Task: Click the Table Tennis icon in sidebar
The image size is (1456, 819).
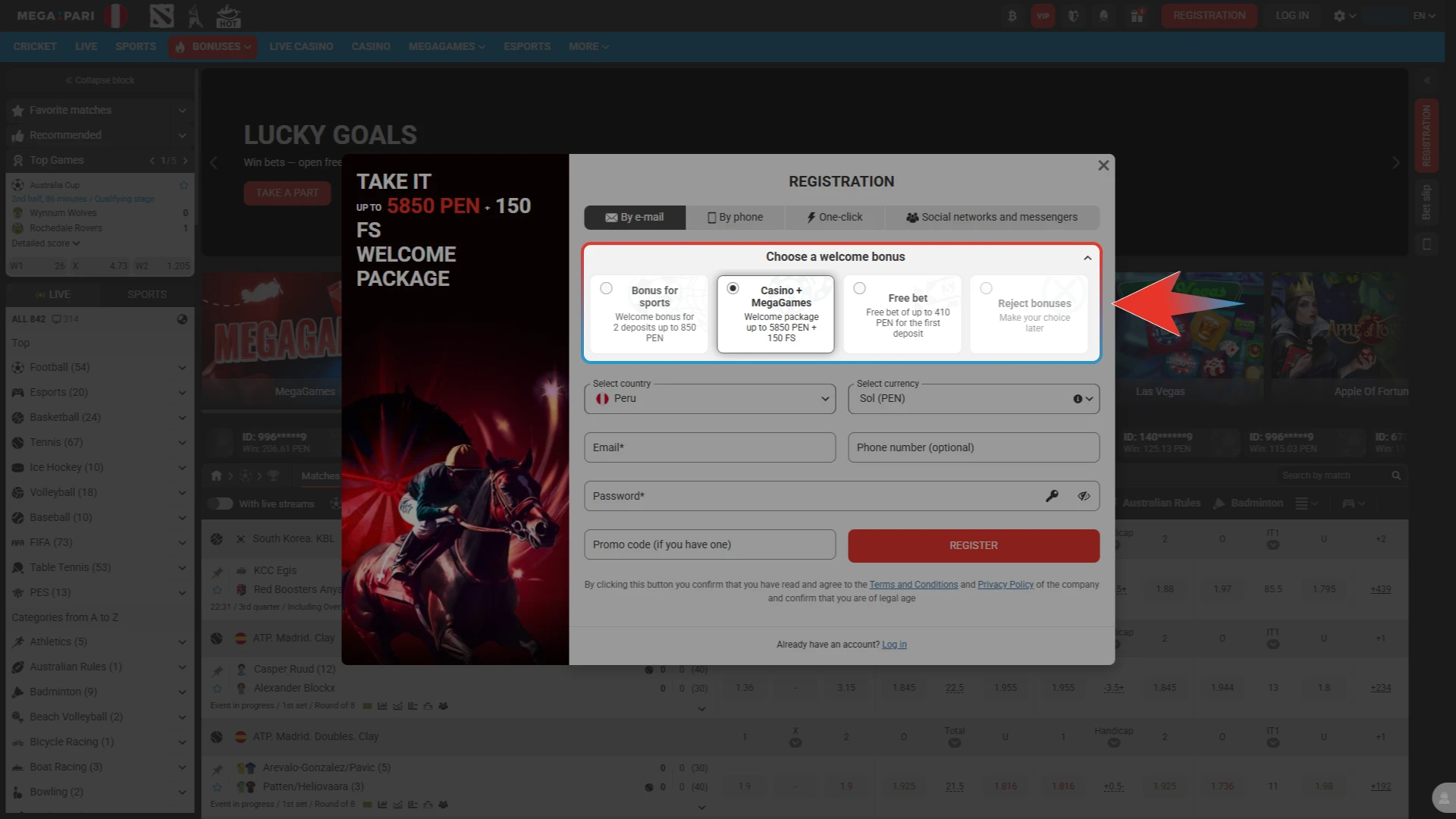Action: click(18, 568)
